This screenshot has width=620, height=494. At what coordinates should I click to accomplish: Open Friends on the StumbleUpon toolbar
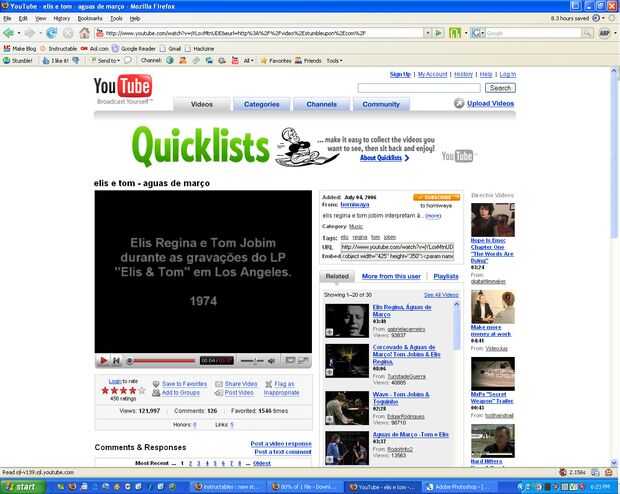[x=308, y=61]
